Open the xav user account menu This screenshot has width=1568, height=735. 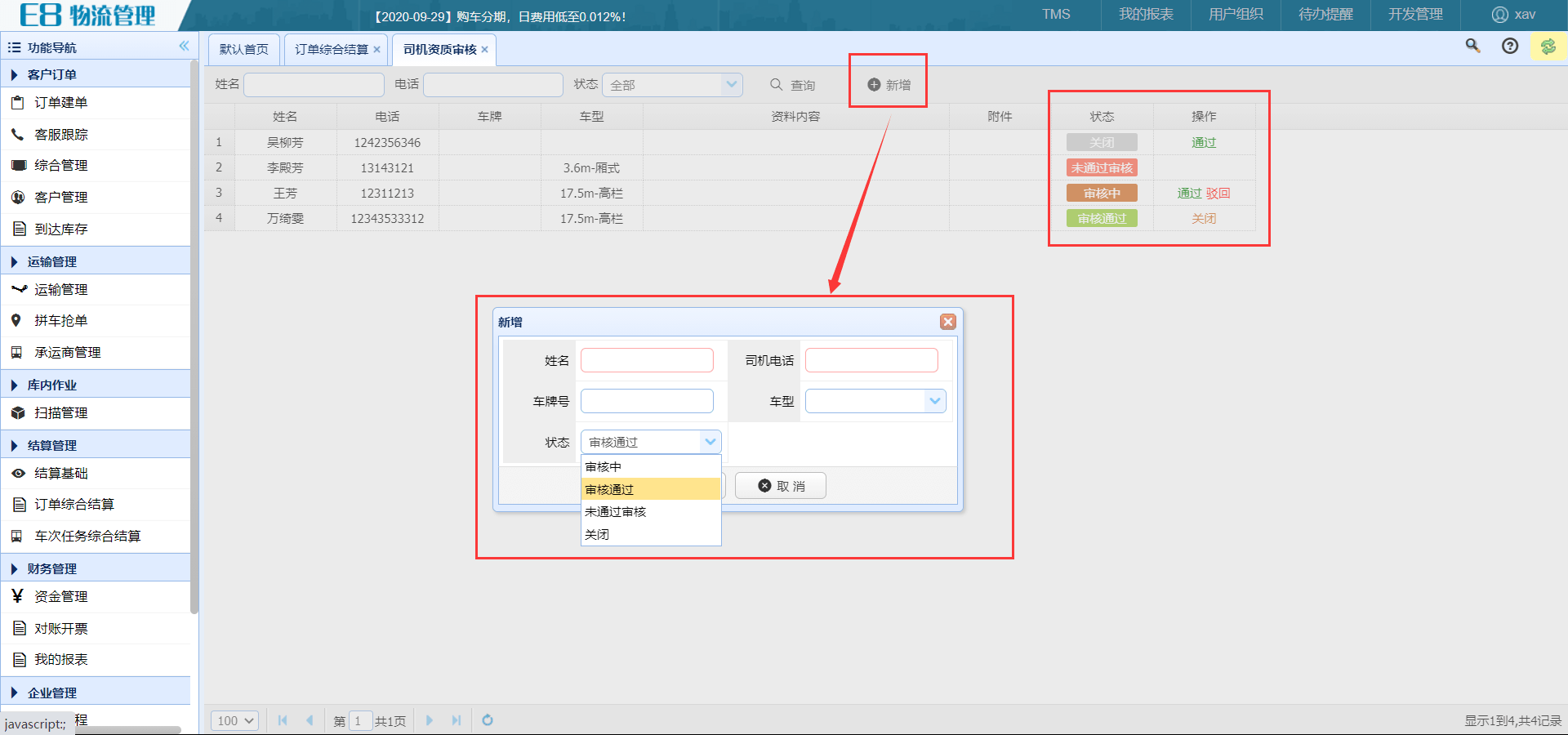coord(1513,15)
